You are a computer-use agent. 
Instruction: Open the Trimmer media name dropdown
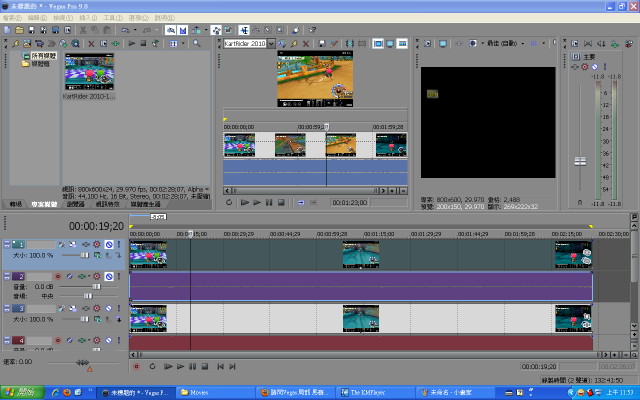271,43
